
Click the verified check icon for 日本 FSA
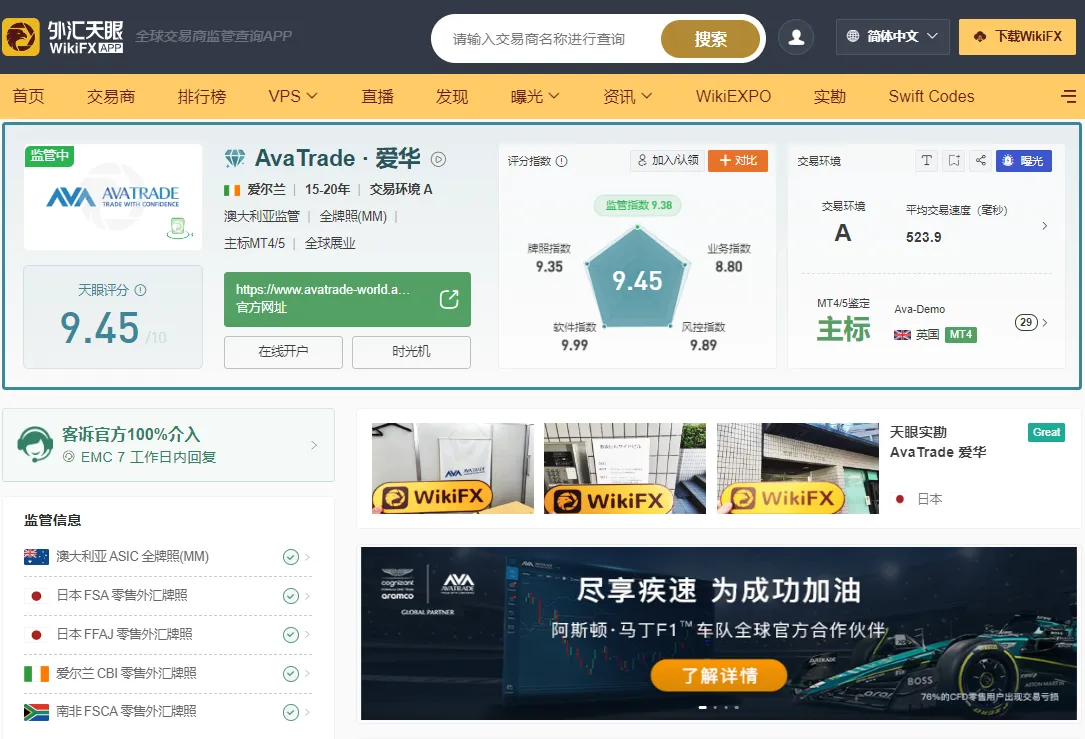(291, 596)
